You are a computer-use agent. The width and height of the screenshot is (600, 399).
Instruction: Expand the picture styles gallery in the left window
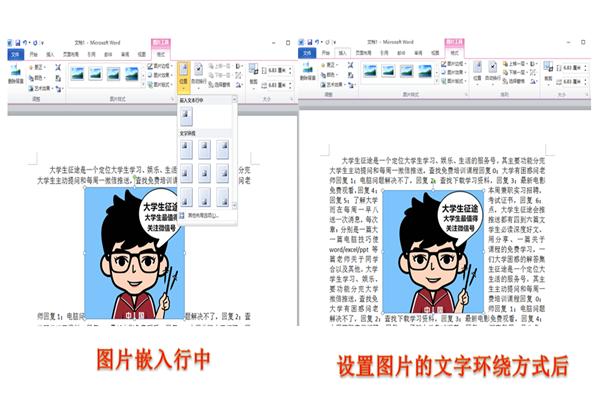click(x=143, y=85)
